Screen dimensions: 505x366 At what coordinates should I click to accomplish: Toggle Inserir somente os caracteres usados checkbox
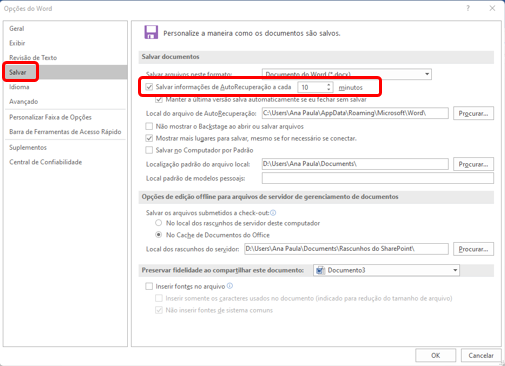159,298
